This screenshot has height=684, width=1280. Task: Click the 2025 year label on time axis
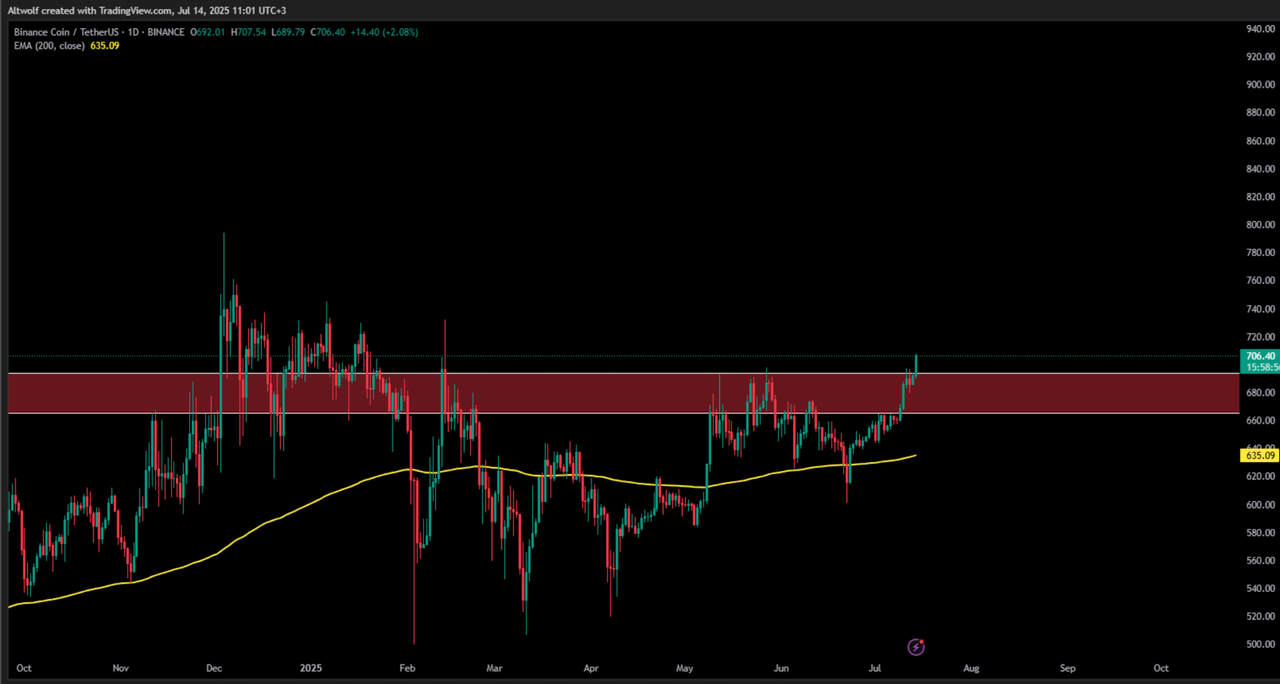(310, 667)
